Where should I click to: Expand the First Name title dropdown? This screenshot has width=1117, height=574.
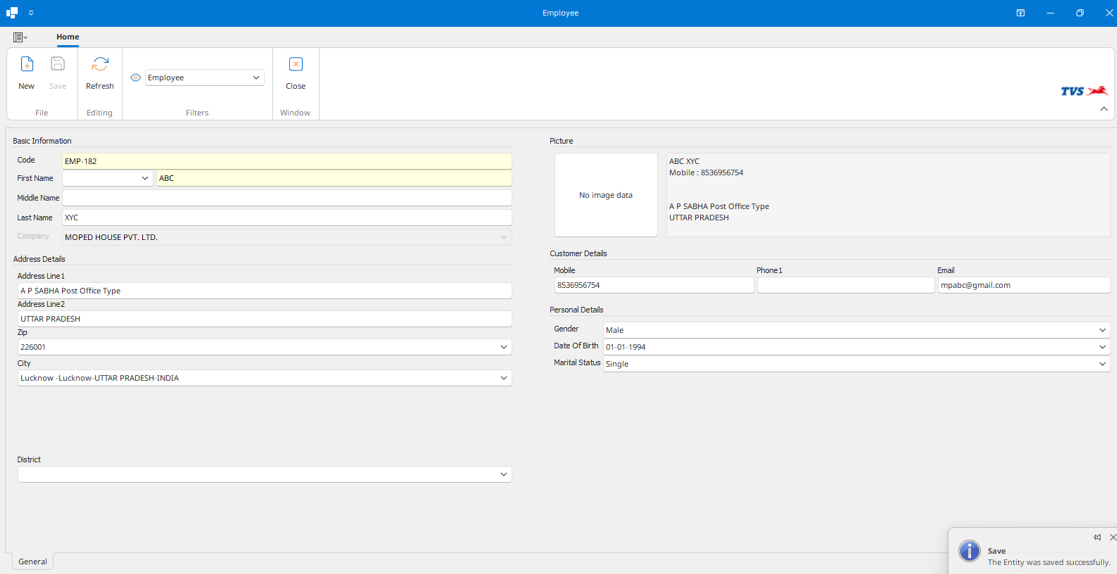pos(144,179)
